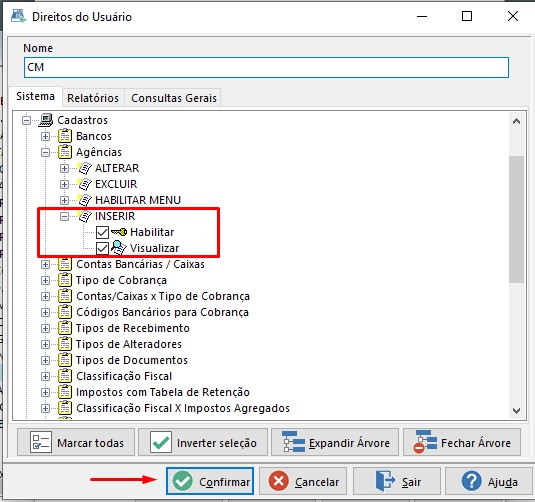Viewport: 535px width, 502px height.
Task: Click the Agências clipboard icon
Action: (65, 152)
